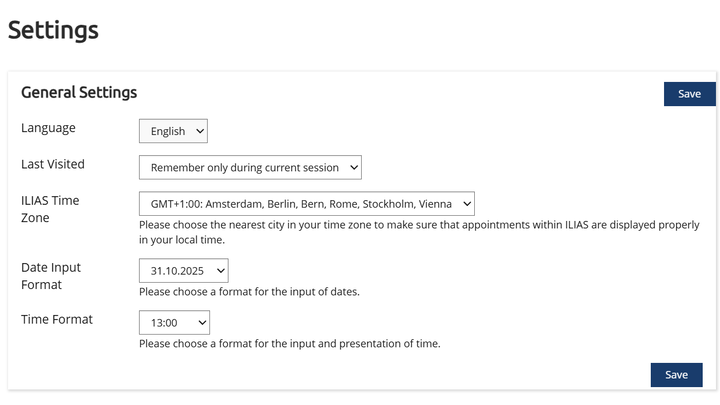720x405 pixels.
Task: Click the Date Input Format label
Action: click(x=51, y=276)
